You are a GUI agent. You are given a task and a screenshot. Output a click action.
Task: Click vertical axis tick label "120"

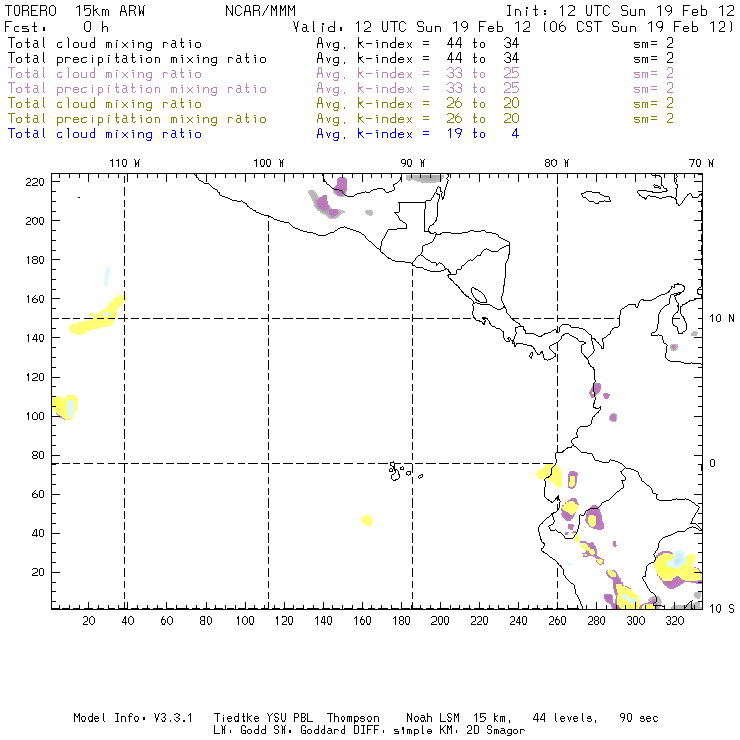tap(35, 378)
